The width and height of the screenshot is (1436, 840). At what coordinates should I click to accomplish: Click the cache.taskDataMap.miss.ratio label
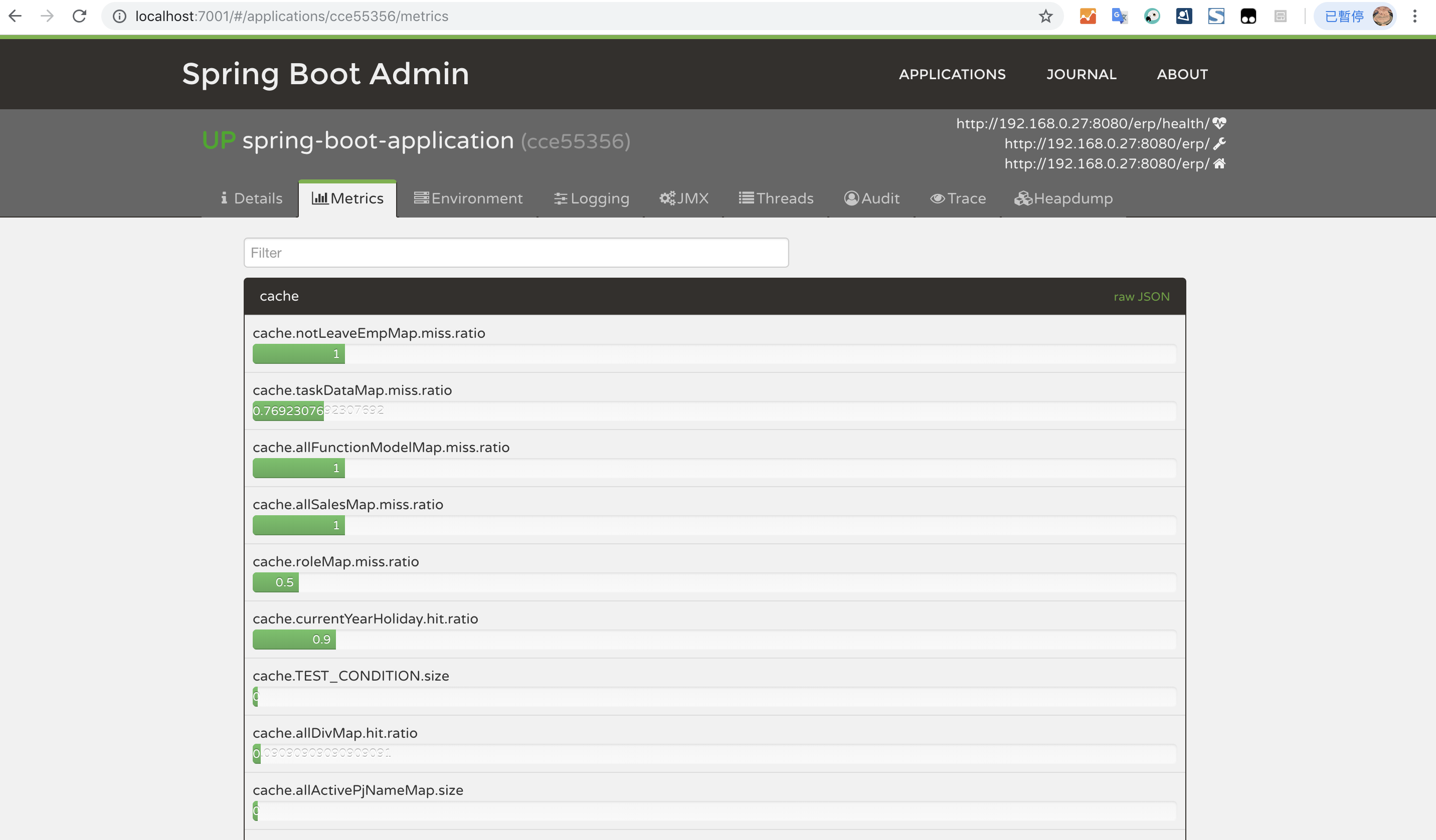(352, 390)
